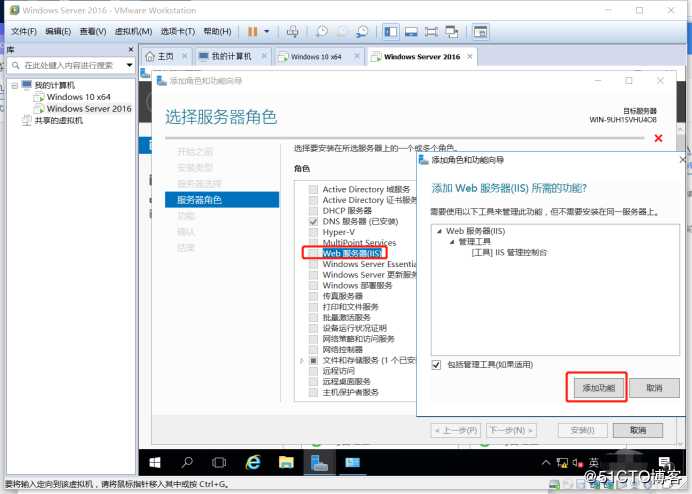This screenshot has width=692, height=494.
Task: Launch Internet Explorer from guest taskbar
Action: [253, 463]
